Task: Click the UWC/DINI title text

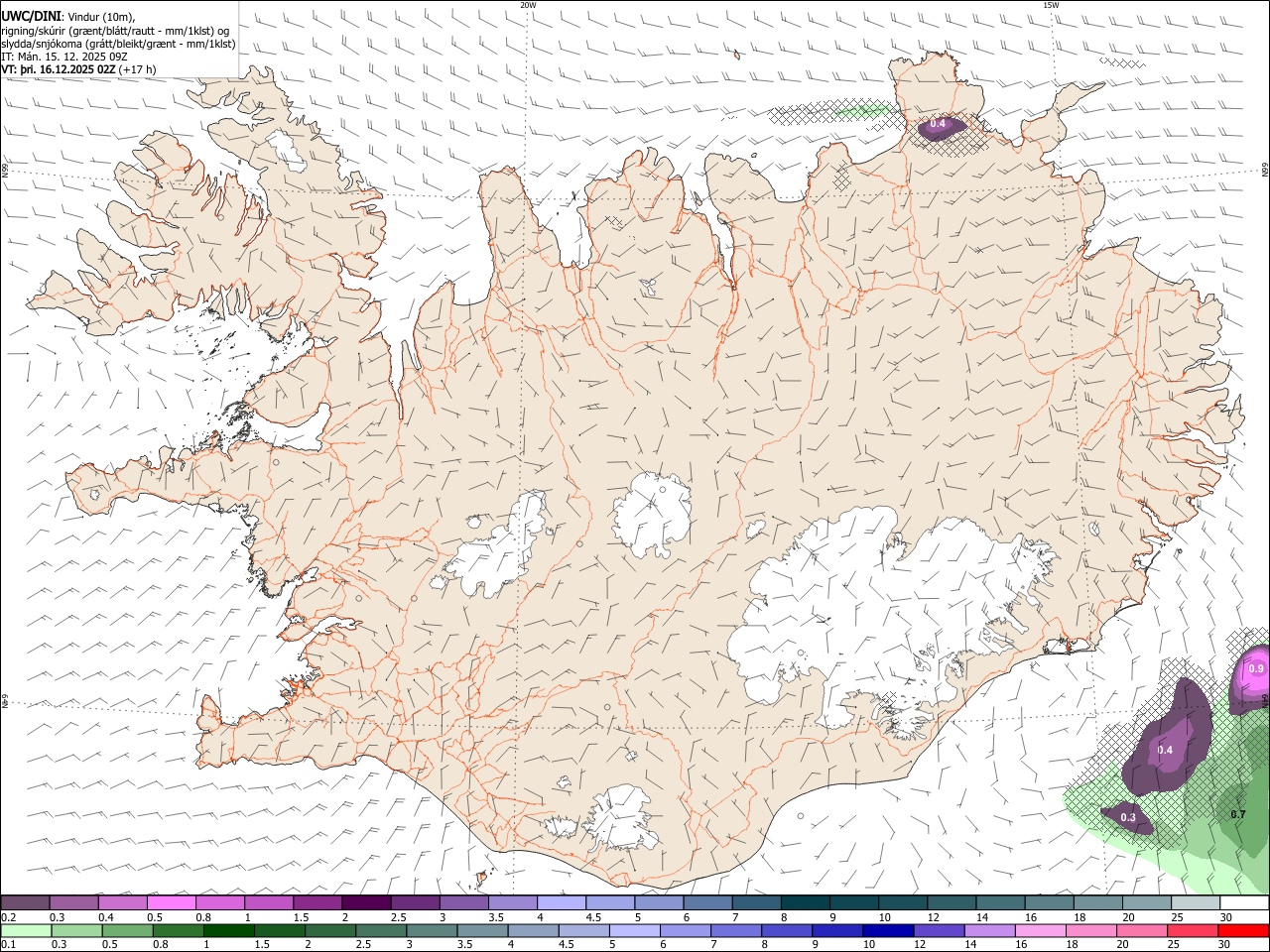Action: [x=31, y=16]
